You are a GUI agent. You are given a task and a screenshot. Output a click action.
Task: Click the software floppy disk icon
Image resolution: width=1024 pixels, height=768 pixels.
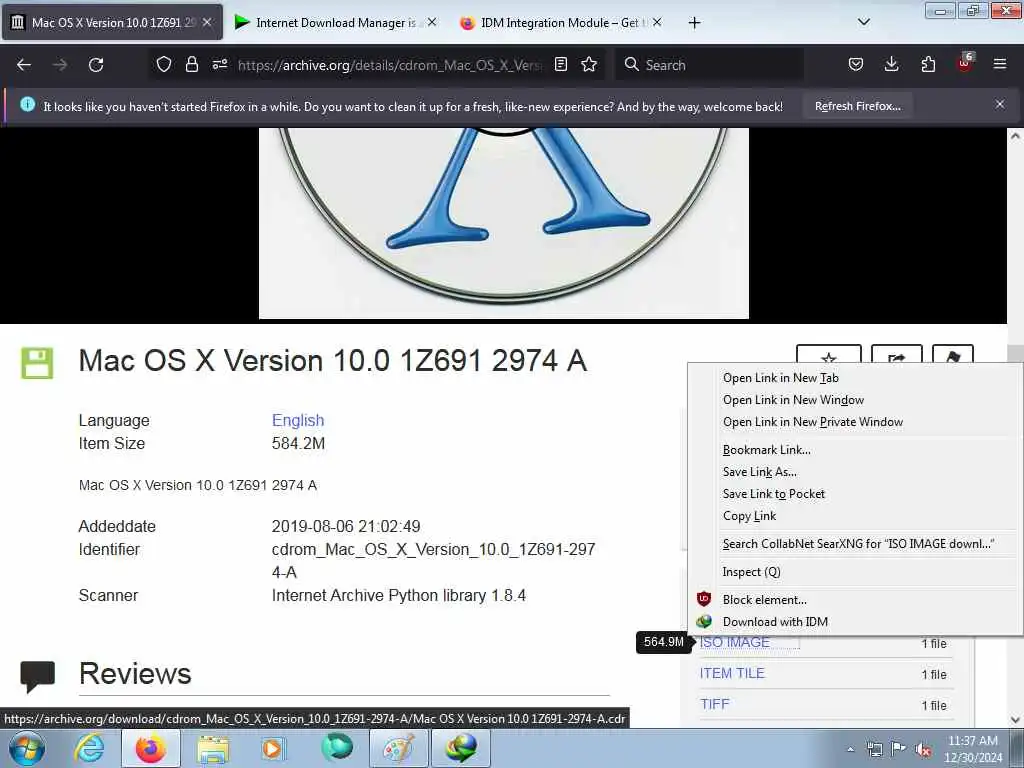37,363
